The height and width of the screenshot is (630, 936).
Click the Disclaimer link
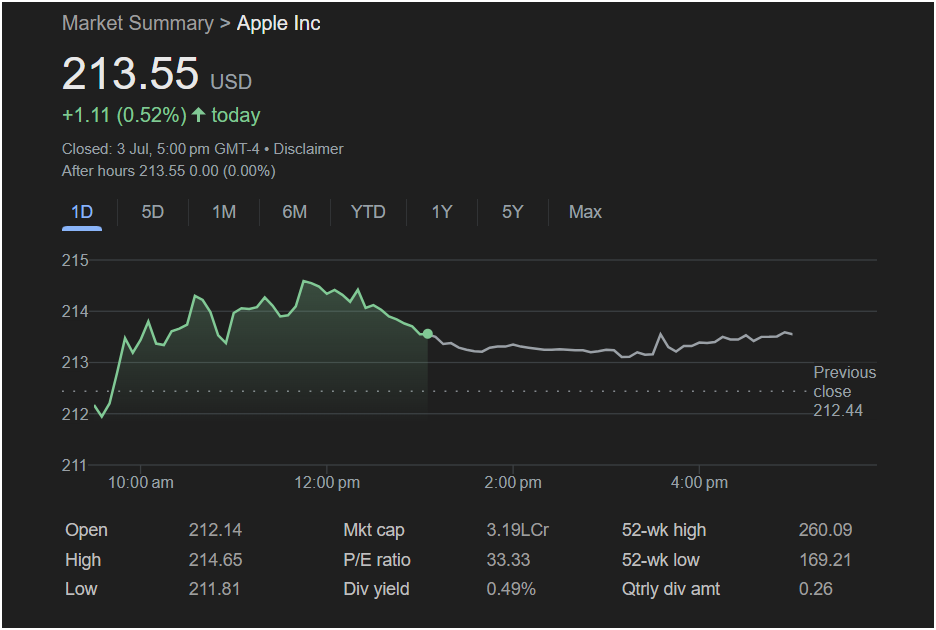coord(308,149)
